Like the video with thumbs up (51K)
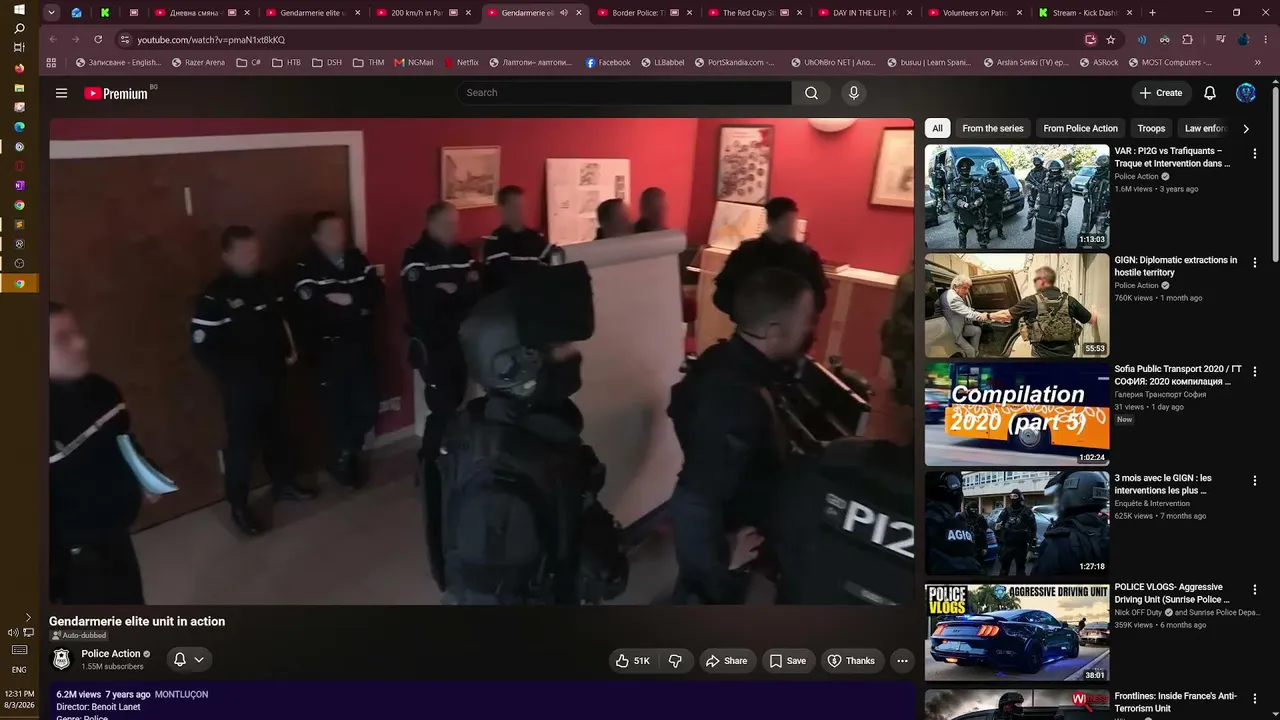1280x720 pixels. [x=633, y=661]
